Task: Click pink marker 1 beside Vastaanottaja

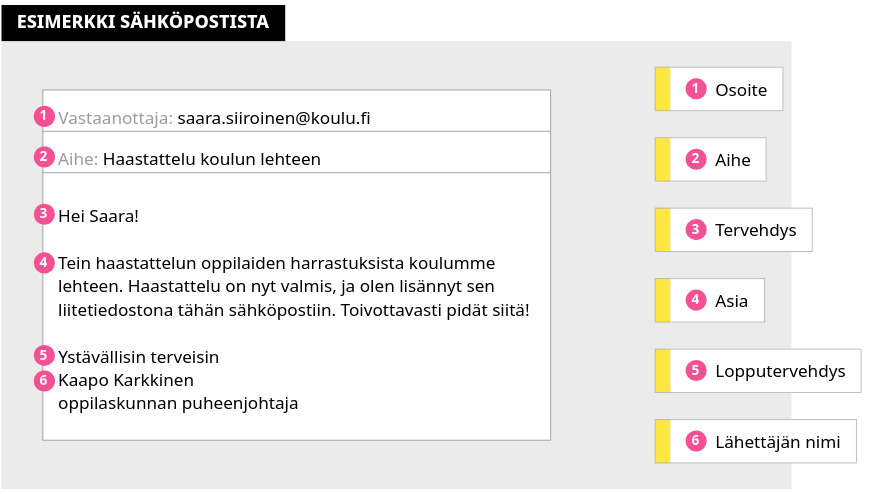Action: [x=43, y=115]
